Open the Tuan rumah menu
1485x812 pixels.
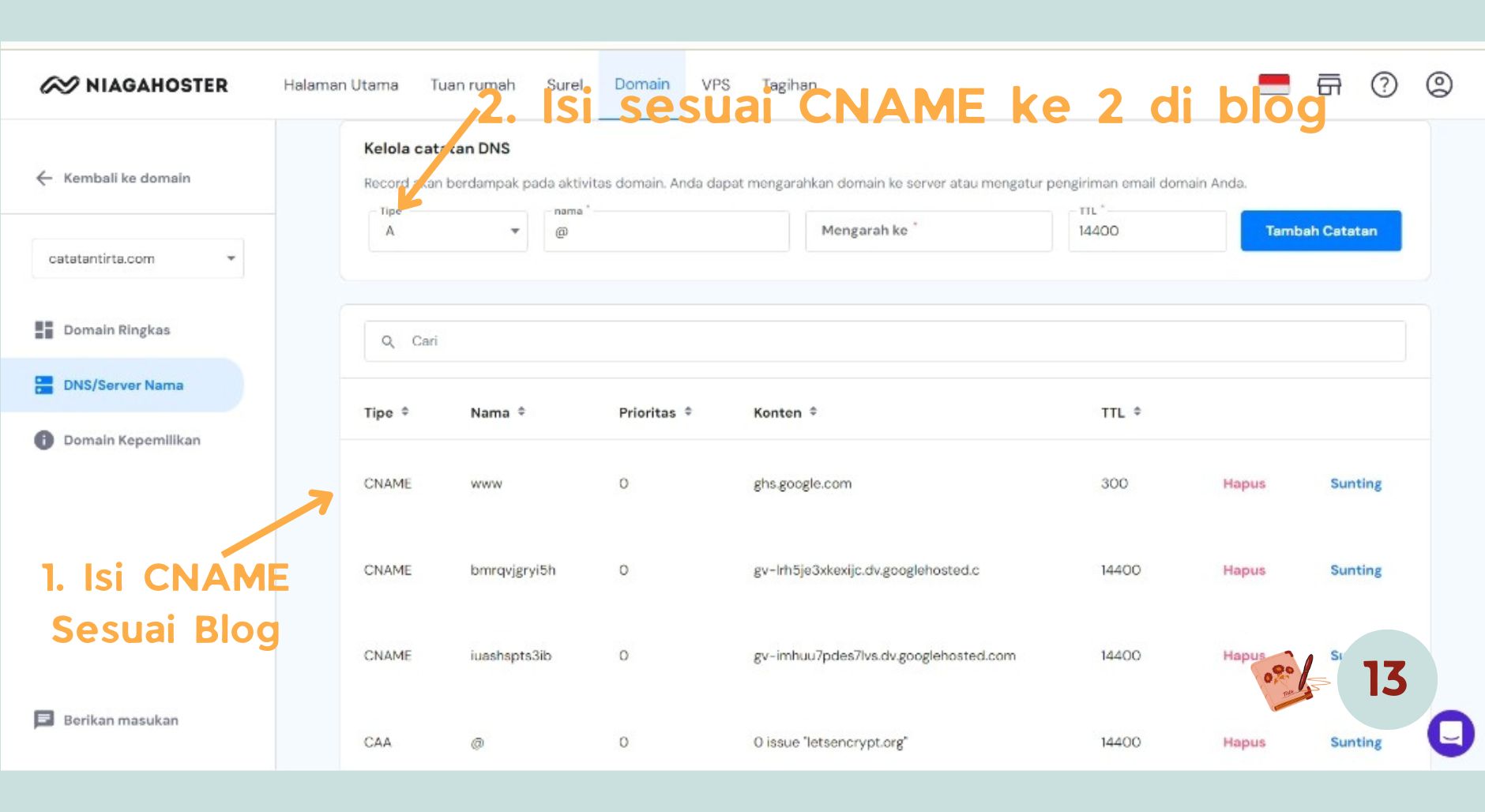(x=472, y=85)
